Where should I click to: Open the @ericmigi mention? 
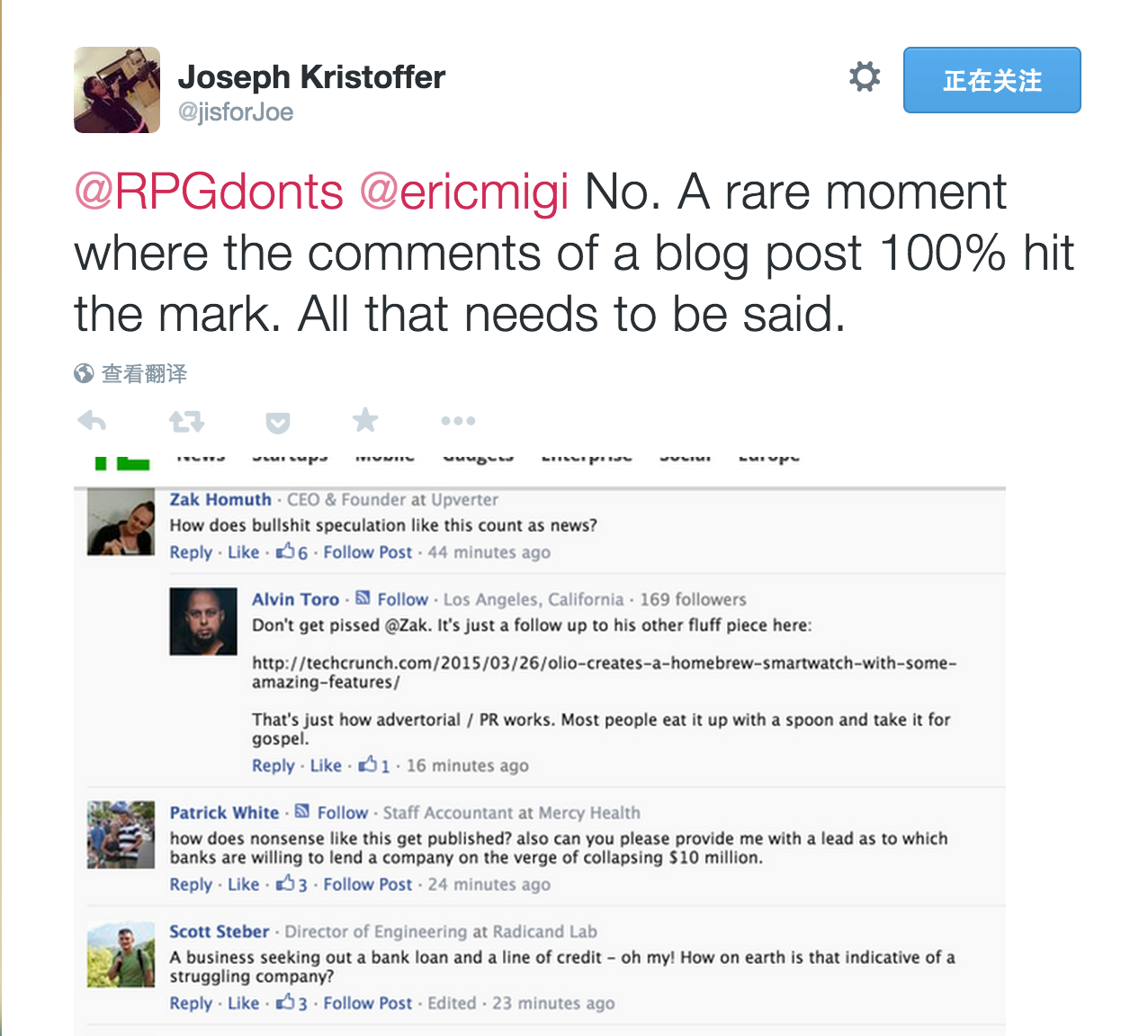point(463,192)
